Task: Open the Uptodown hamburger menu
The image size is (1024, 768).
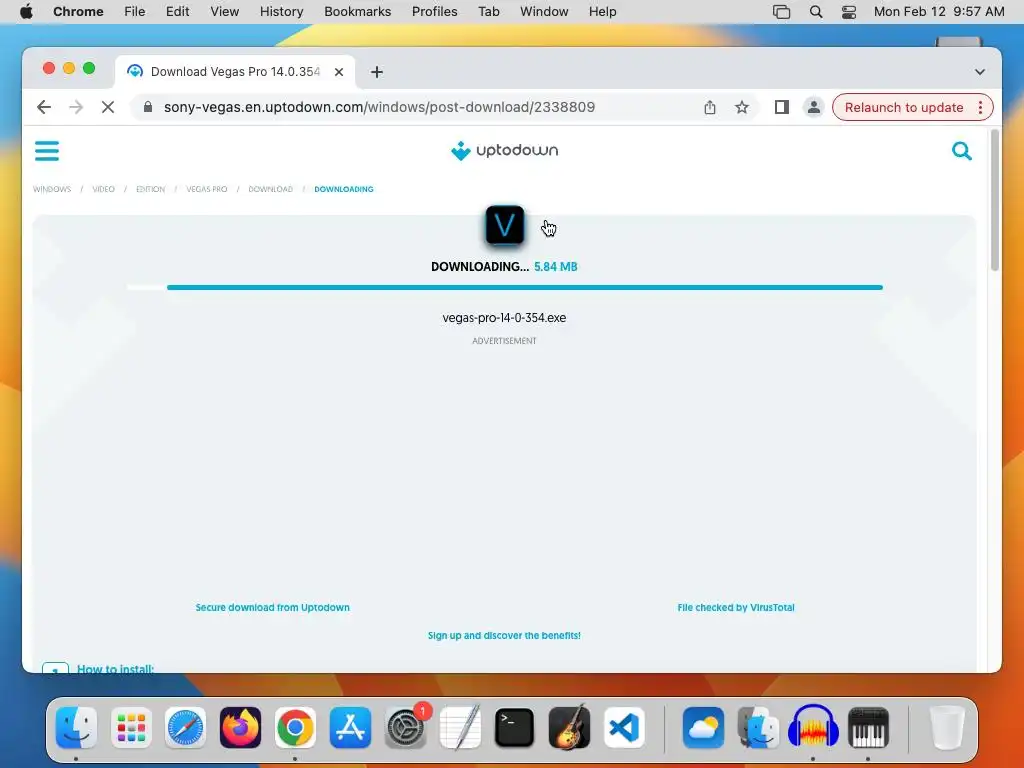Action: pyautogui.click(x=46, y=151)
